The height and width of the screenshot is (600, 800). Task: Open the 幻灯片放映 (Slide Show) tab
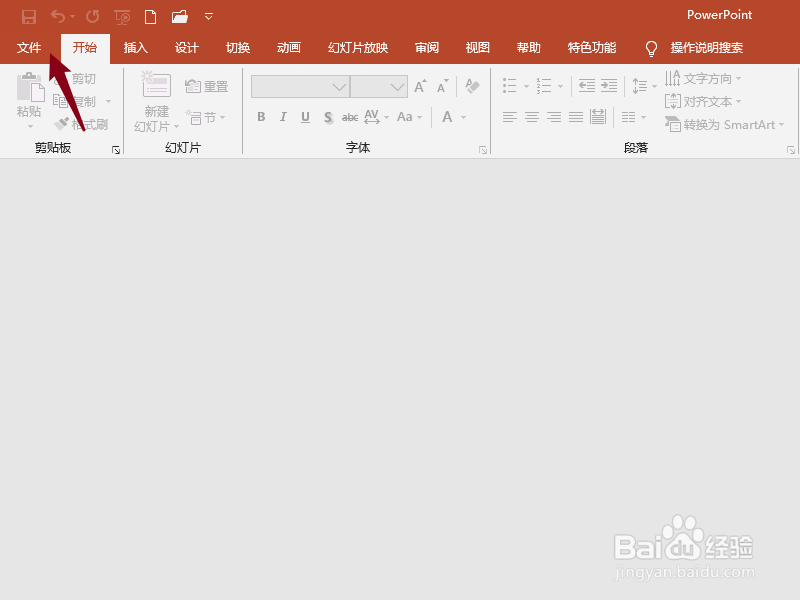click(x=358, y=48)
